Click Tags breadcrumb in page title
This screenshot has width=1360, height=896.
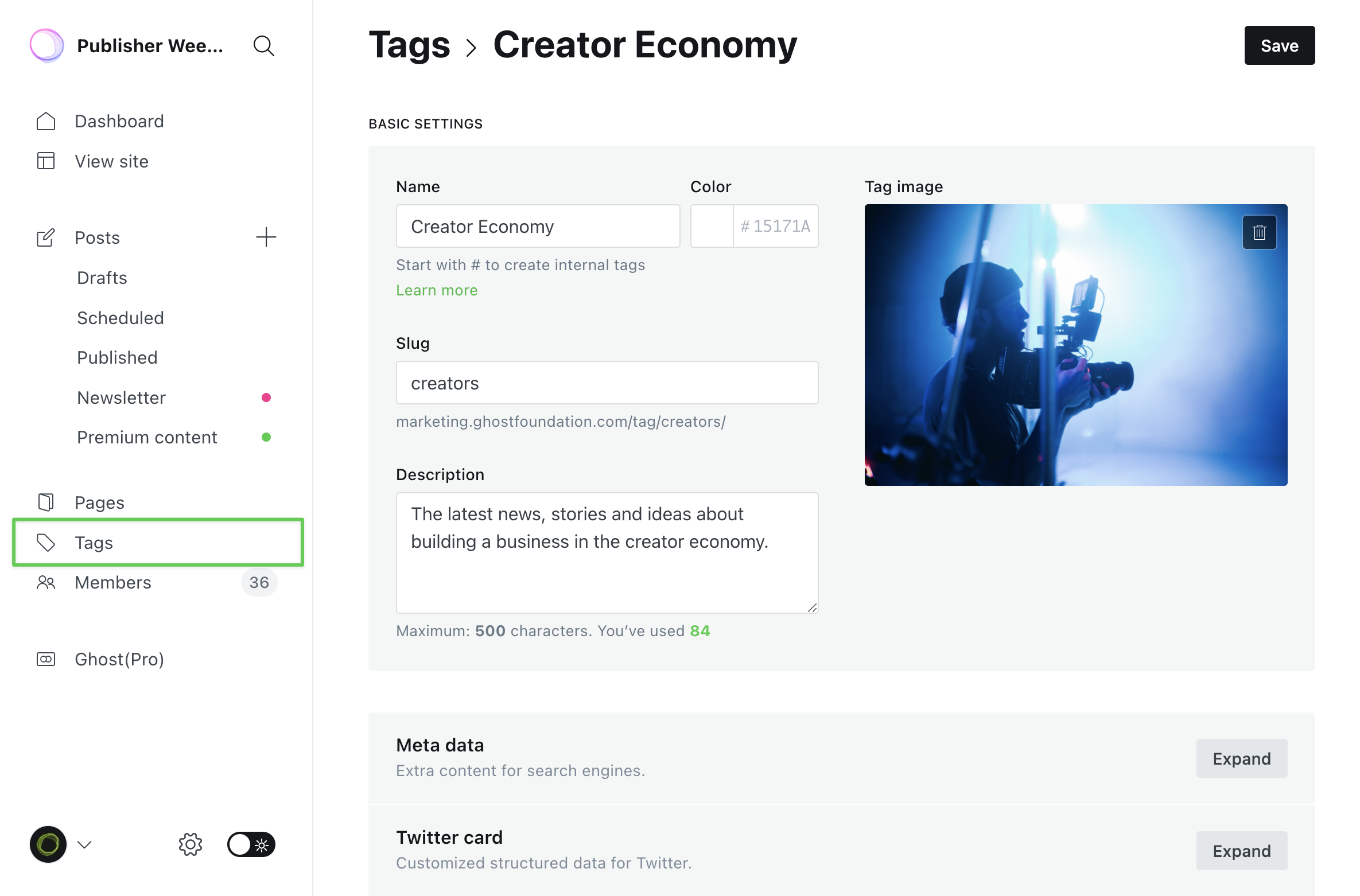[x=409, y=45]
